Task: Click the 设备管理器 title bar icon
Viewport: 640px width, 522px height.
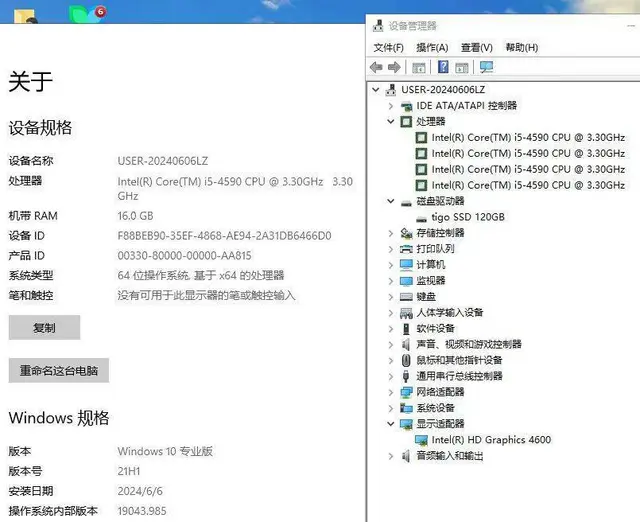Action: [x=378, y=26]
